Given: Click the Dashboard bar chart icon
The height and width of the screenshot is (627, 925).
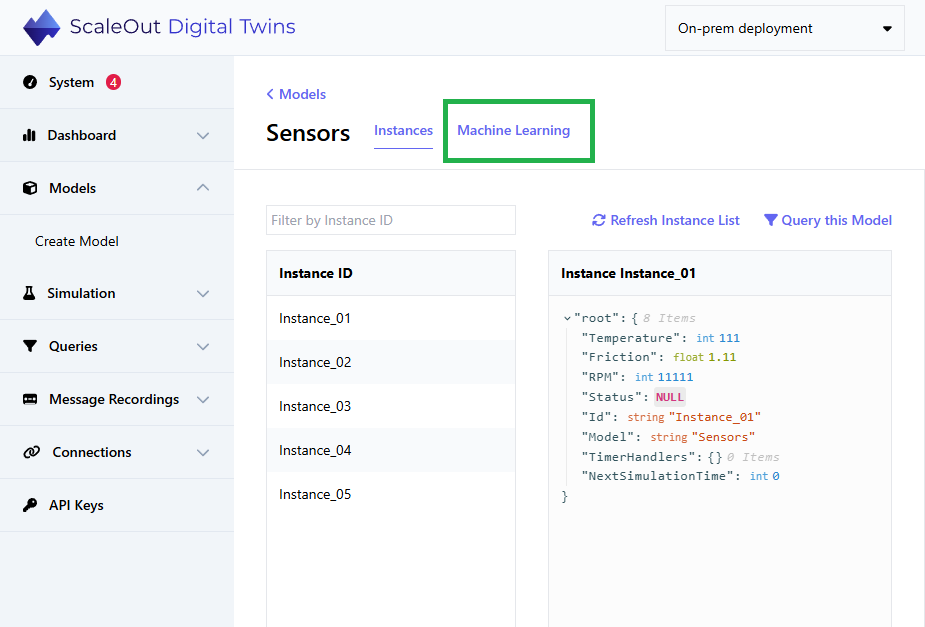Looking at the screenshot, I should click(x=29, y=135).
